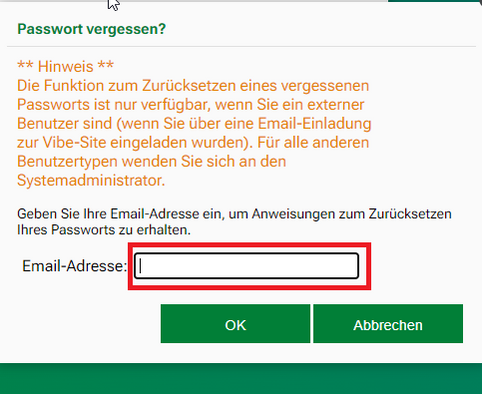Cancel the dialog via Abbrechen button
This screenshot has height=394, width=482.
point(388,323)
